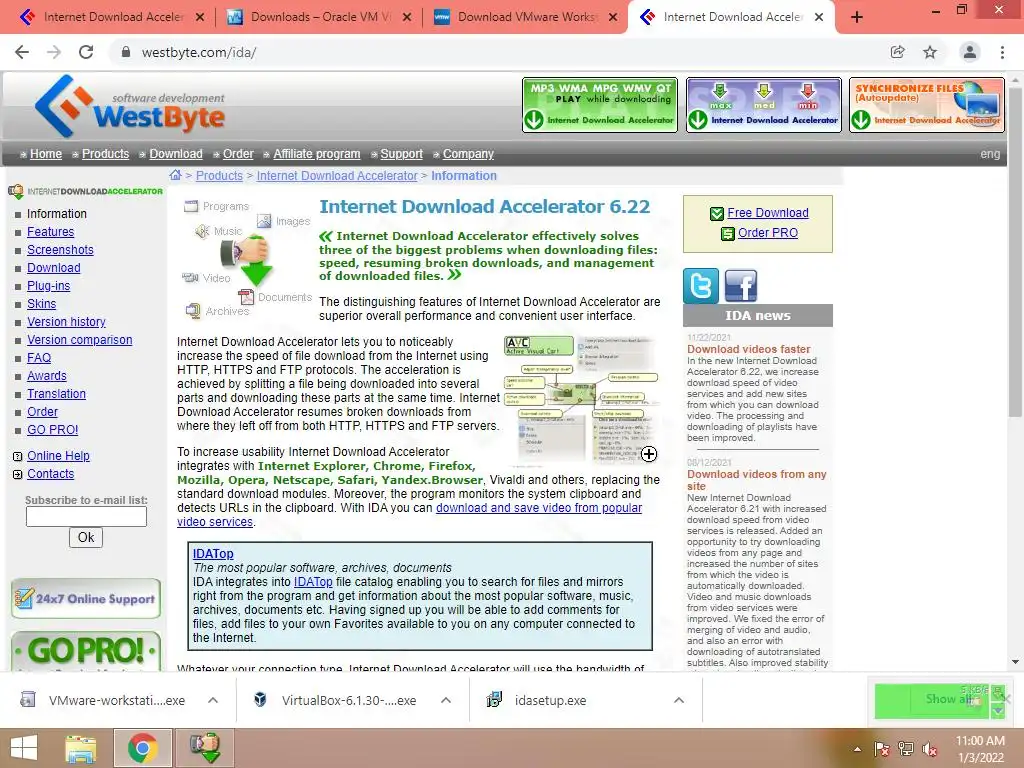
Task: Open the Plug-ins sidebar link
Action: pyautogui.click(x=48, y=286)
